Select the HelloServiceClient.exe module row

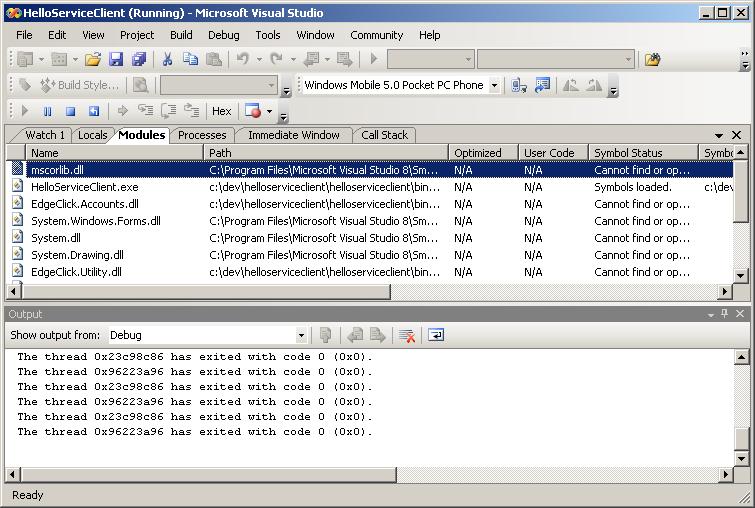[370, 187]
